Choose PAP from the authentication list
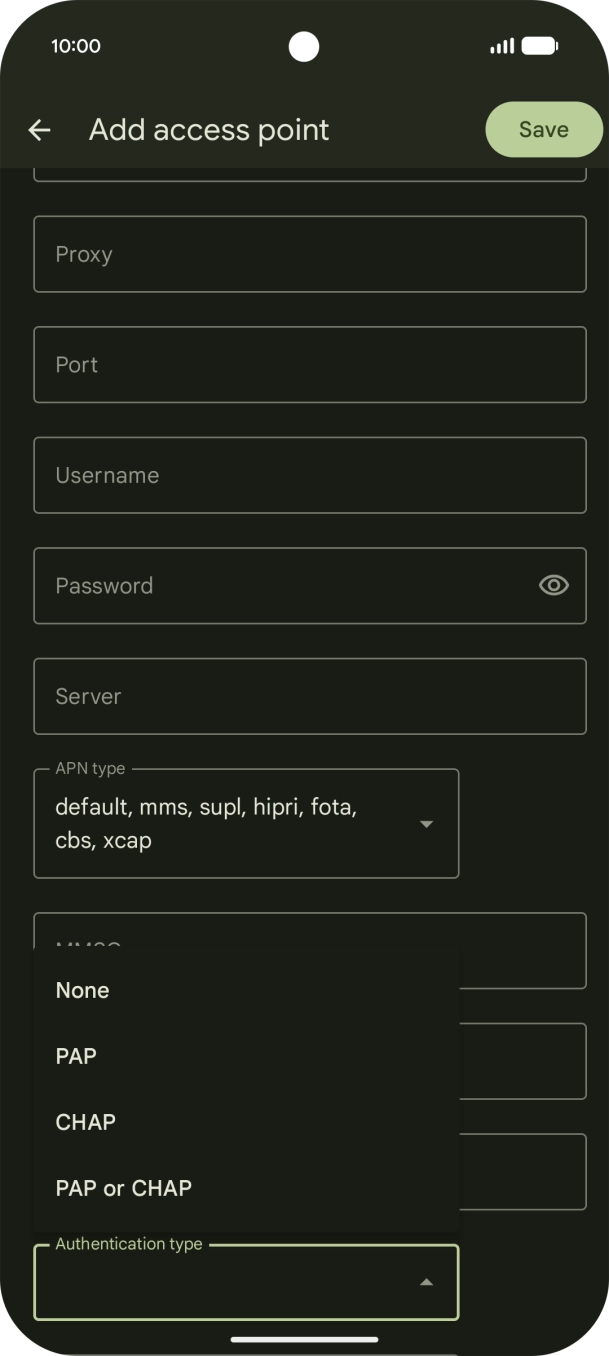 [x=76, y=1056]
